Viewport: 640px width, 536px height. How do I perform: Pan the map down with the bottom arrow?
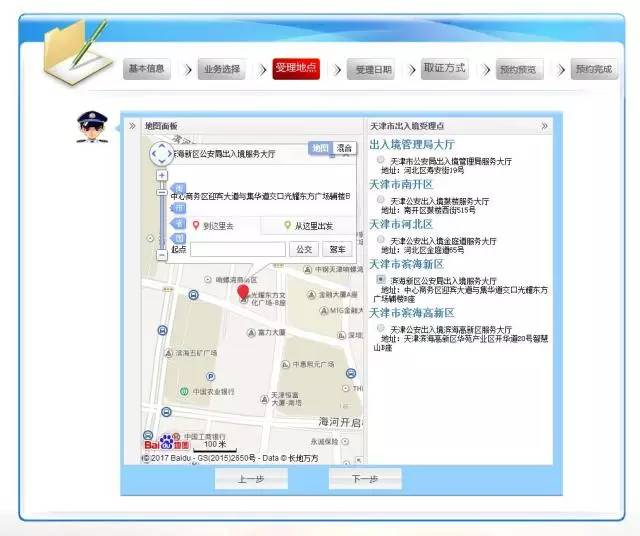162,162
